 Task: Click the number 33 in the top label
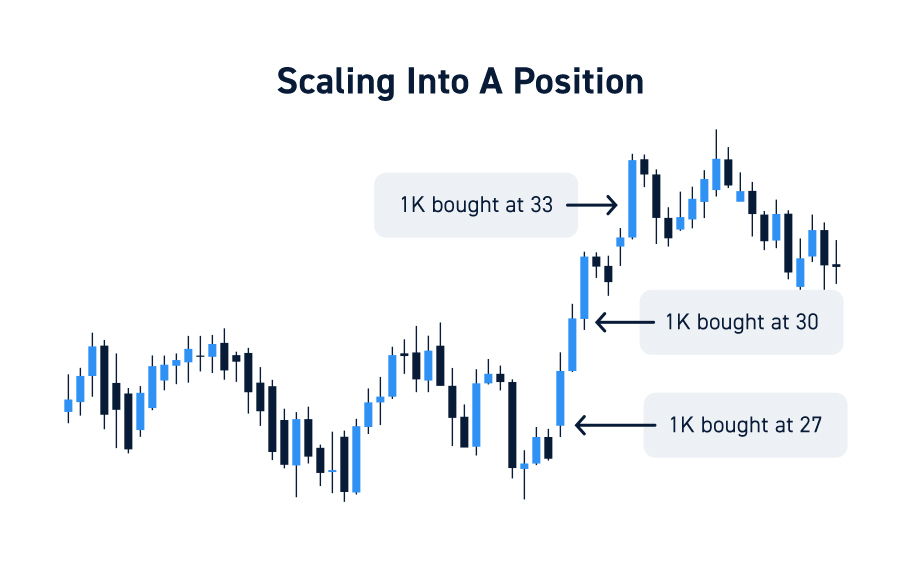pos(542,205)
